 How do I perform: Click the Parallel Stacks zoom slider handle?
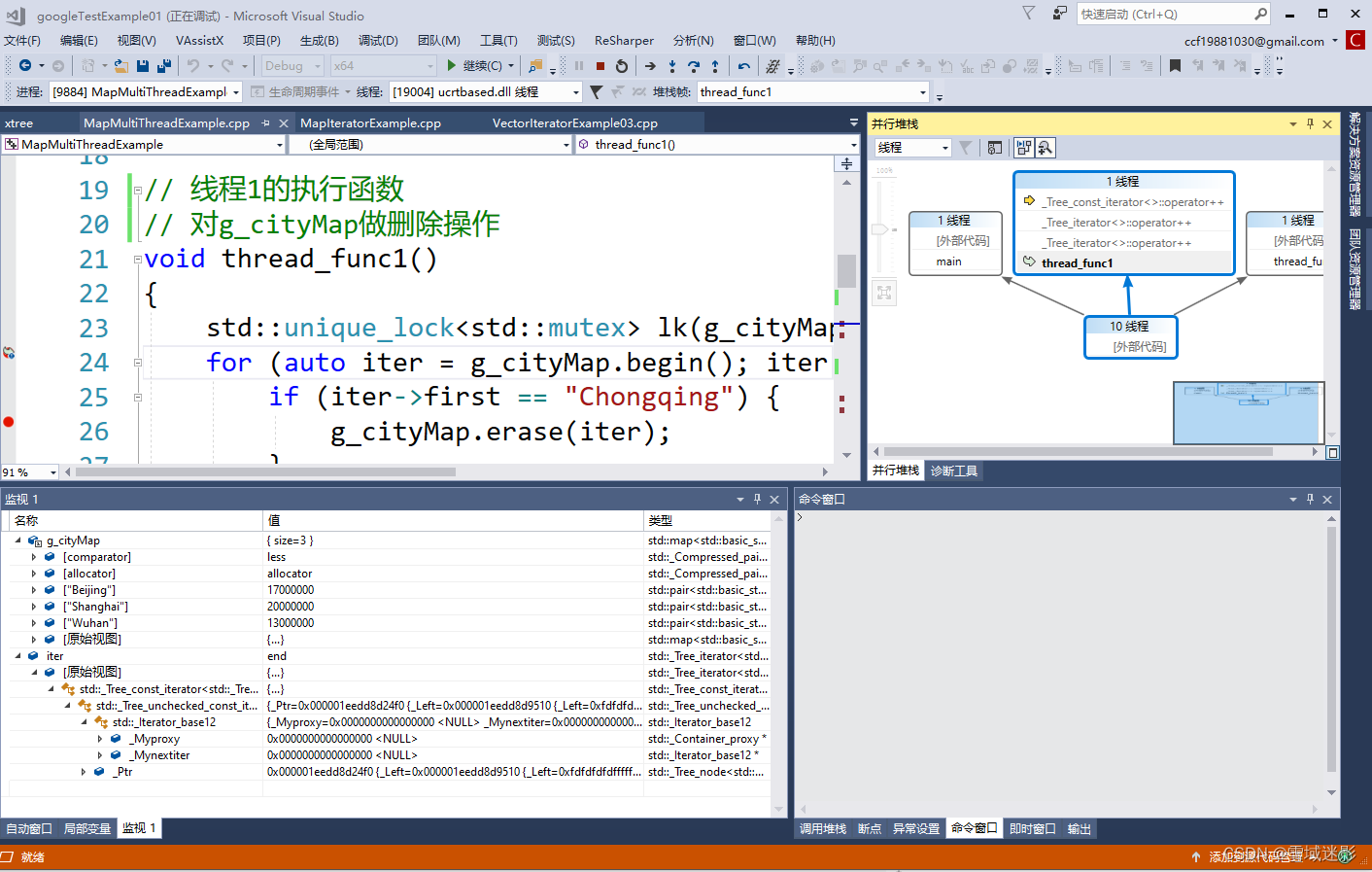[880, 229]
